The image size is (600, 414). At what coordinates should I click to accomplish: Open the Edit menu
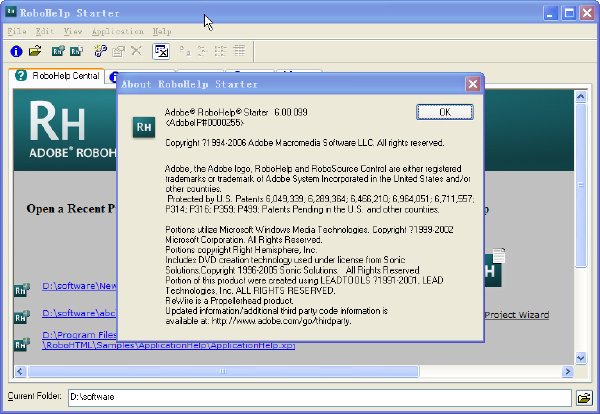pos(45,31)
